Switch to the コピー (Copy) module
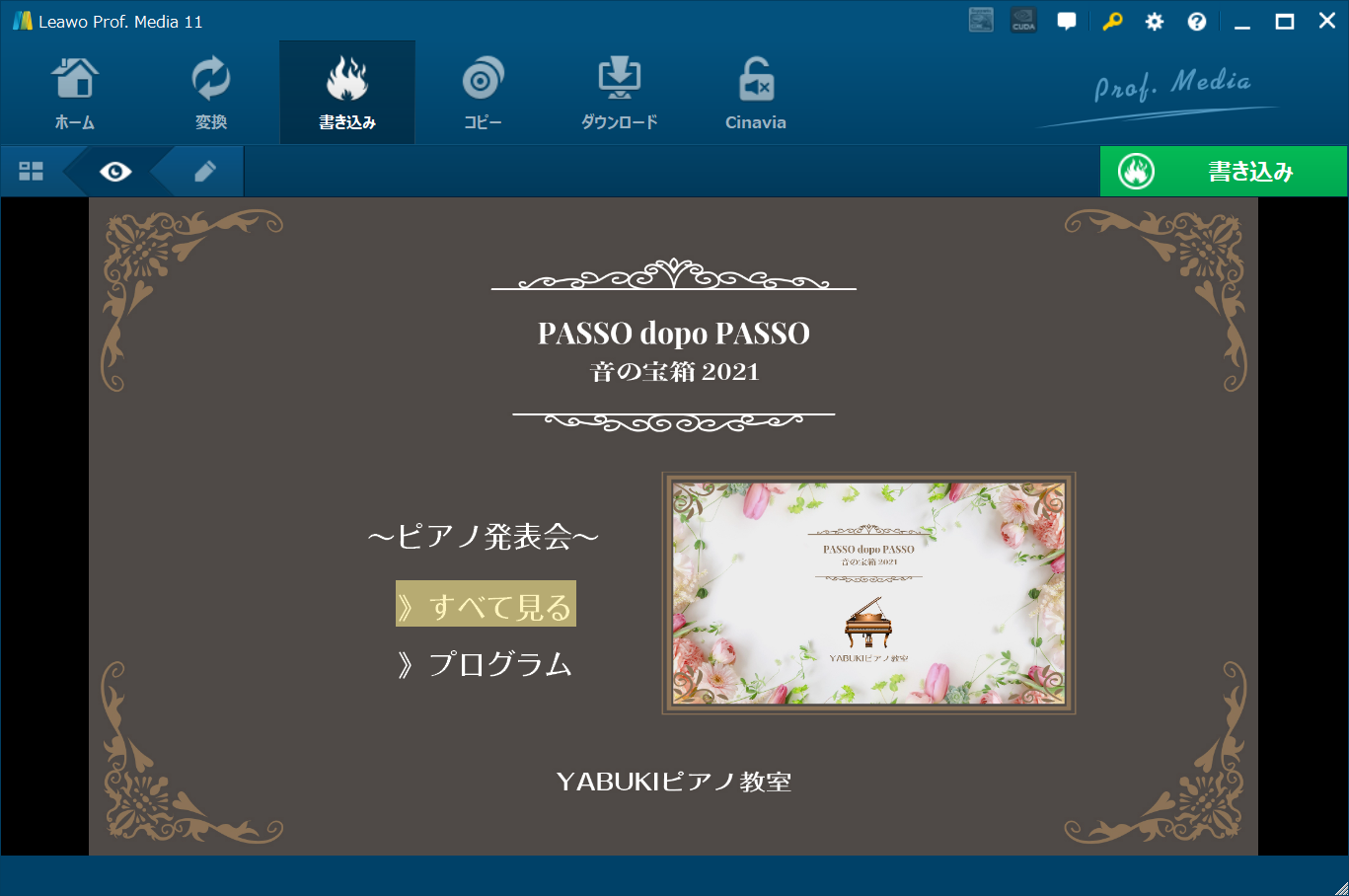The height and width of the screenshot is (896, 1349). point(483,91)
